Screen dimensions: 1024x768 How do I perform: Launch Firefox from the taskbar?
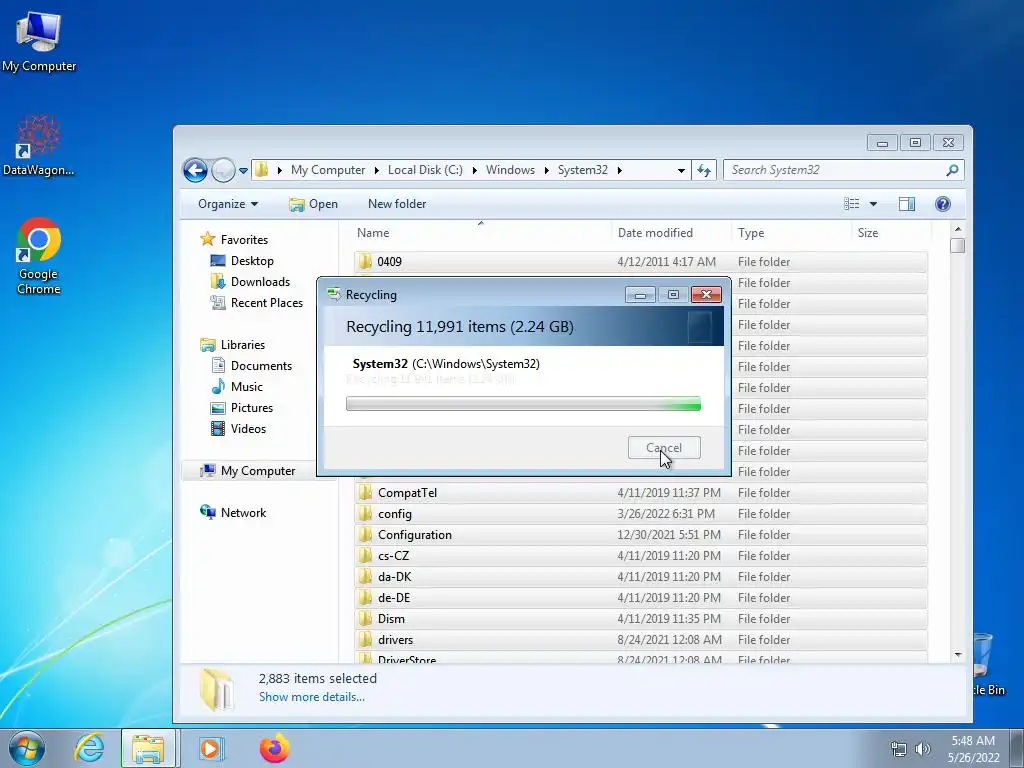[x=274, y=748]
